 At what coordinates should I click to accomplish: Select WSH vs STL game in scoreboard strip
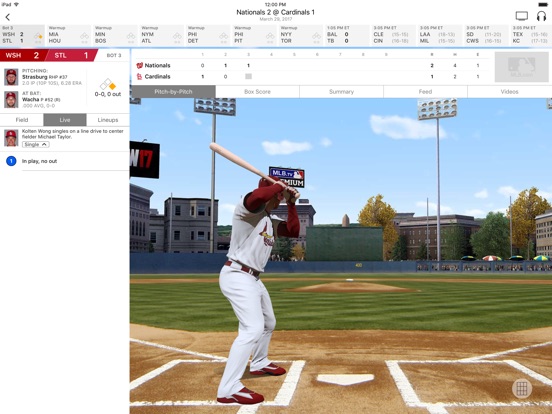coord(23,36)
